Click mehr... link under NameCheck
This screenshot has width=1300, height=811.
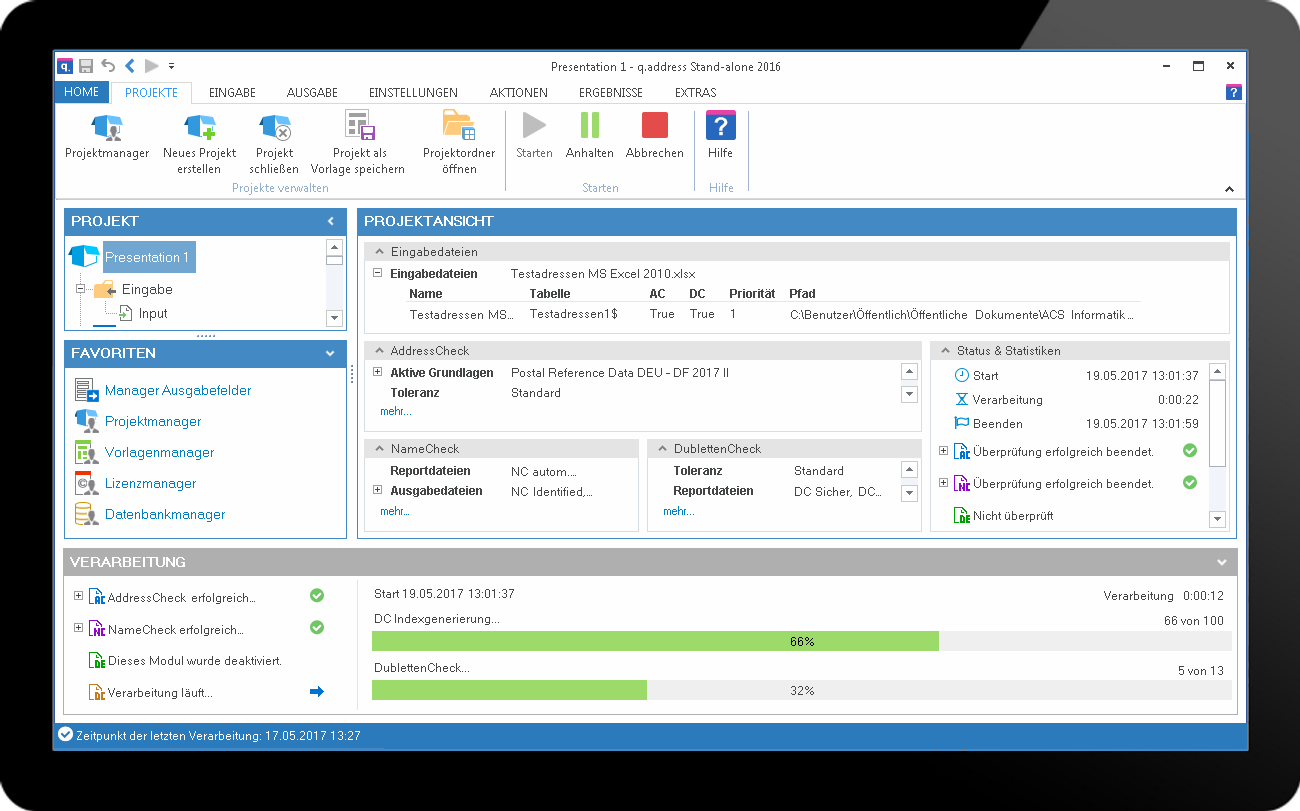pyautogui.click(x=395, y=511)
